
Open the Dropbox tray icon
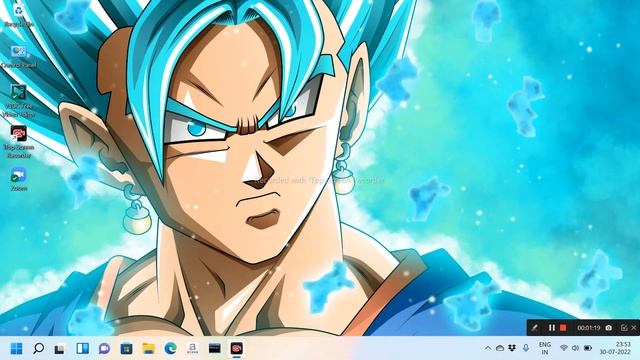pyautogui.click(x=512, y=348)
